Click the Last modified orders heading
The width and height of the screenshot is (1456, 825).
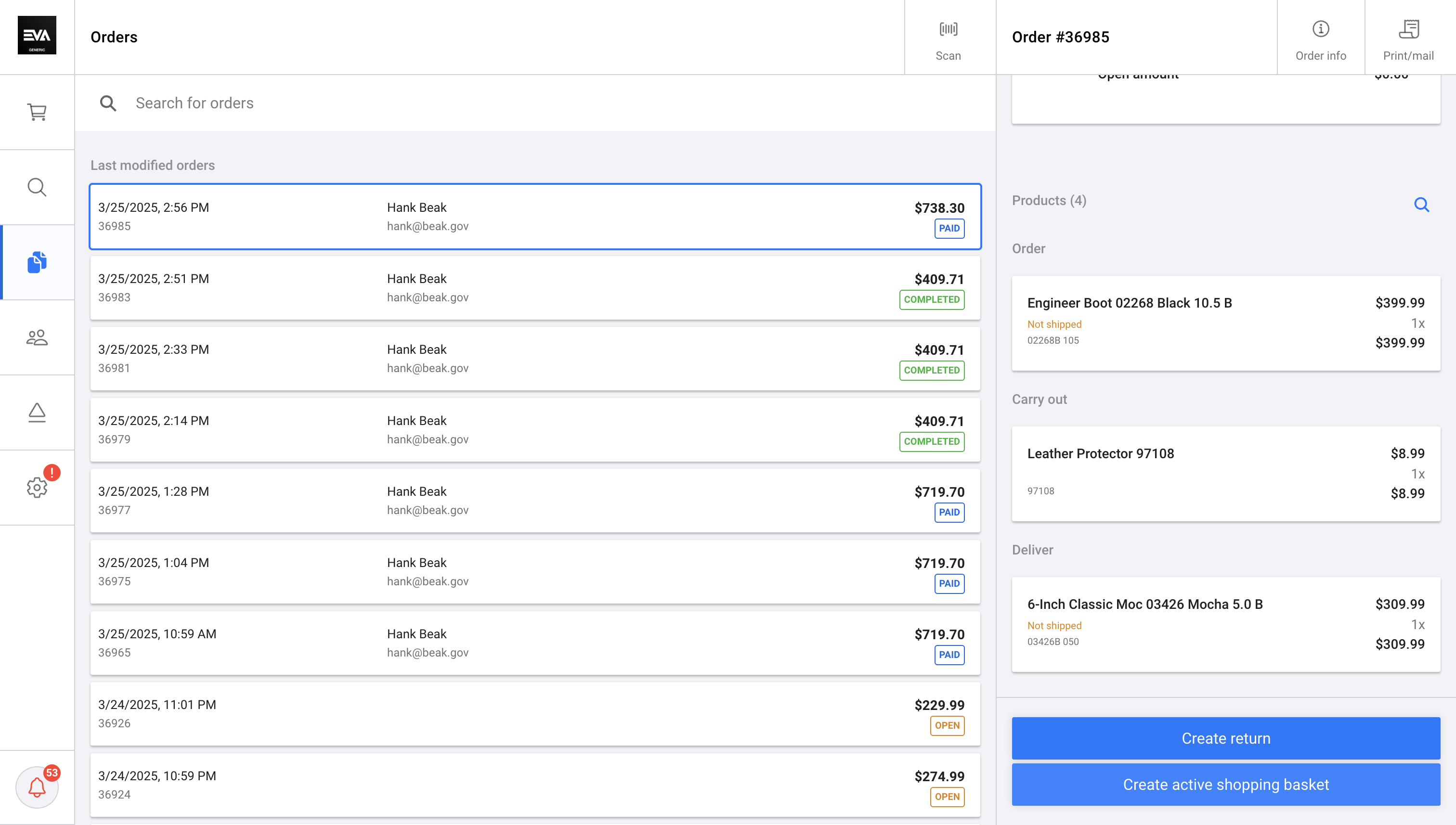coord(153,166)
